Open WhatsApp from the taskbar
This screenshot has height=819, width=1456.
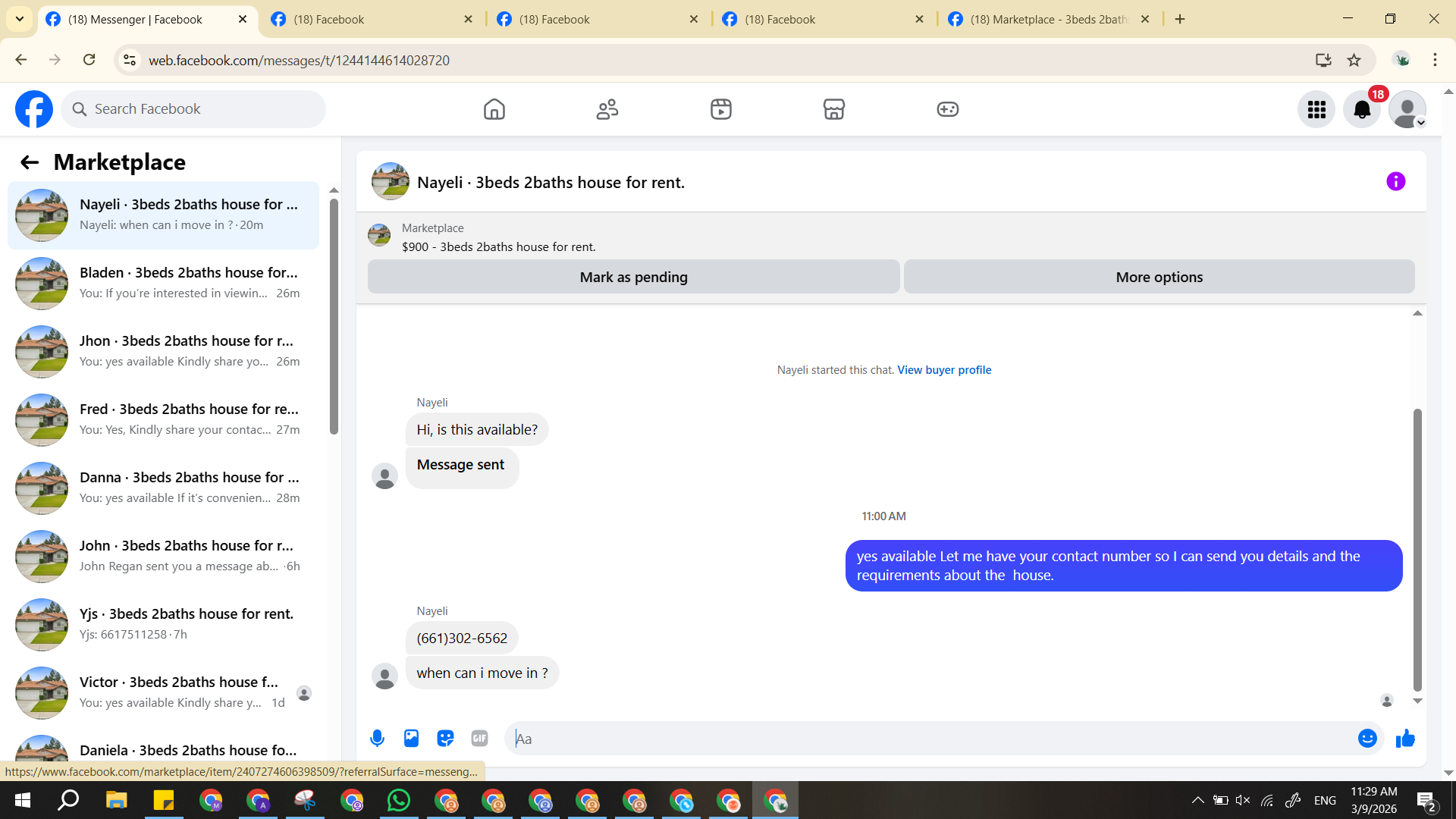398,801
